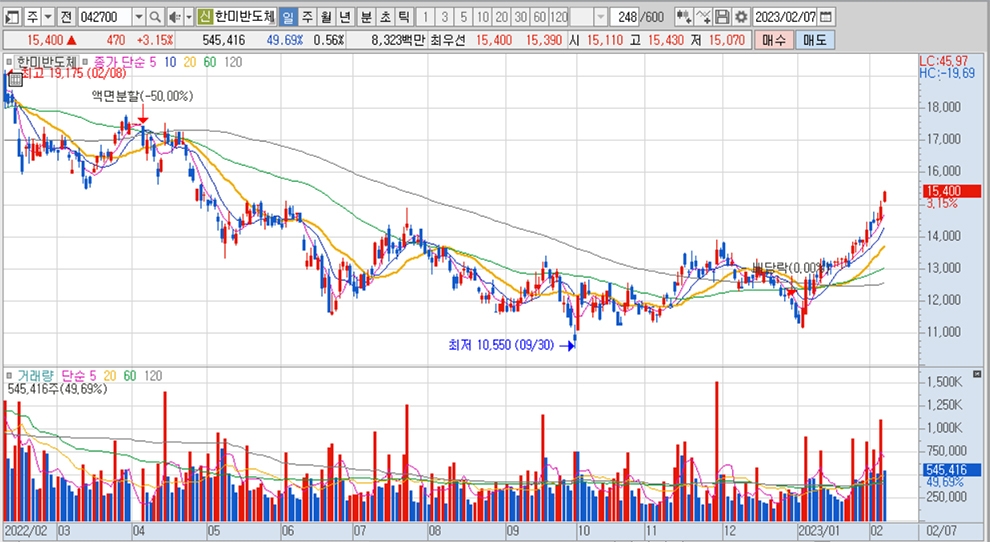
Task: Click the 매수 (buy) button
Action: tap(774, 40)
